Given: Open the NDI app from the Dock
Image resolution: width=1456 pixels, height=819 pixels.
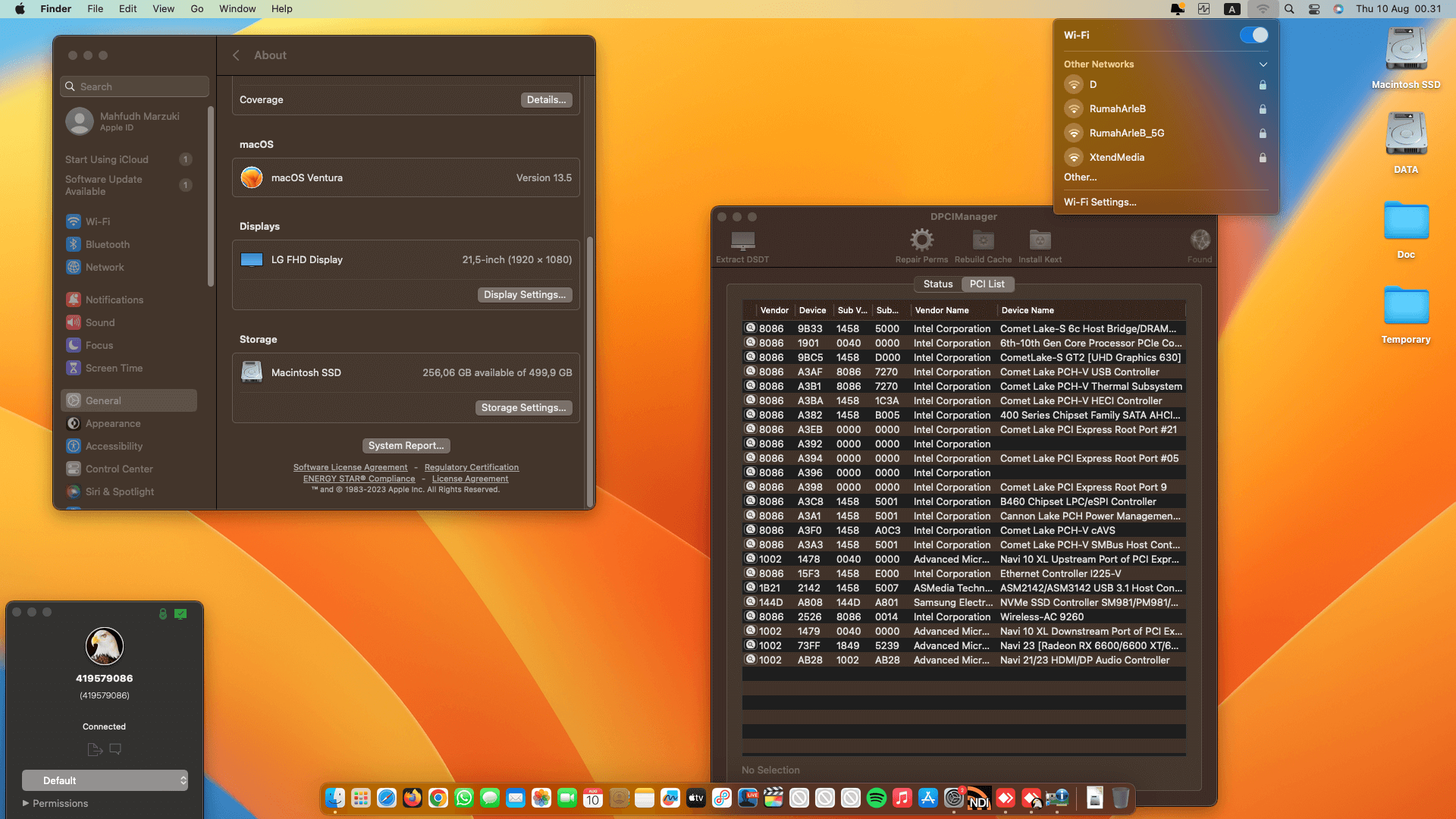Looking at the screenshot, I should coord(979,798).
